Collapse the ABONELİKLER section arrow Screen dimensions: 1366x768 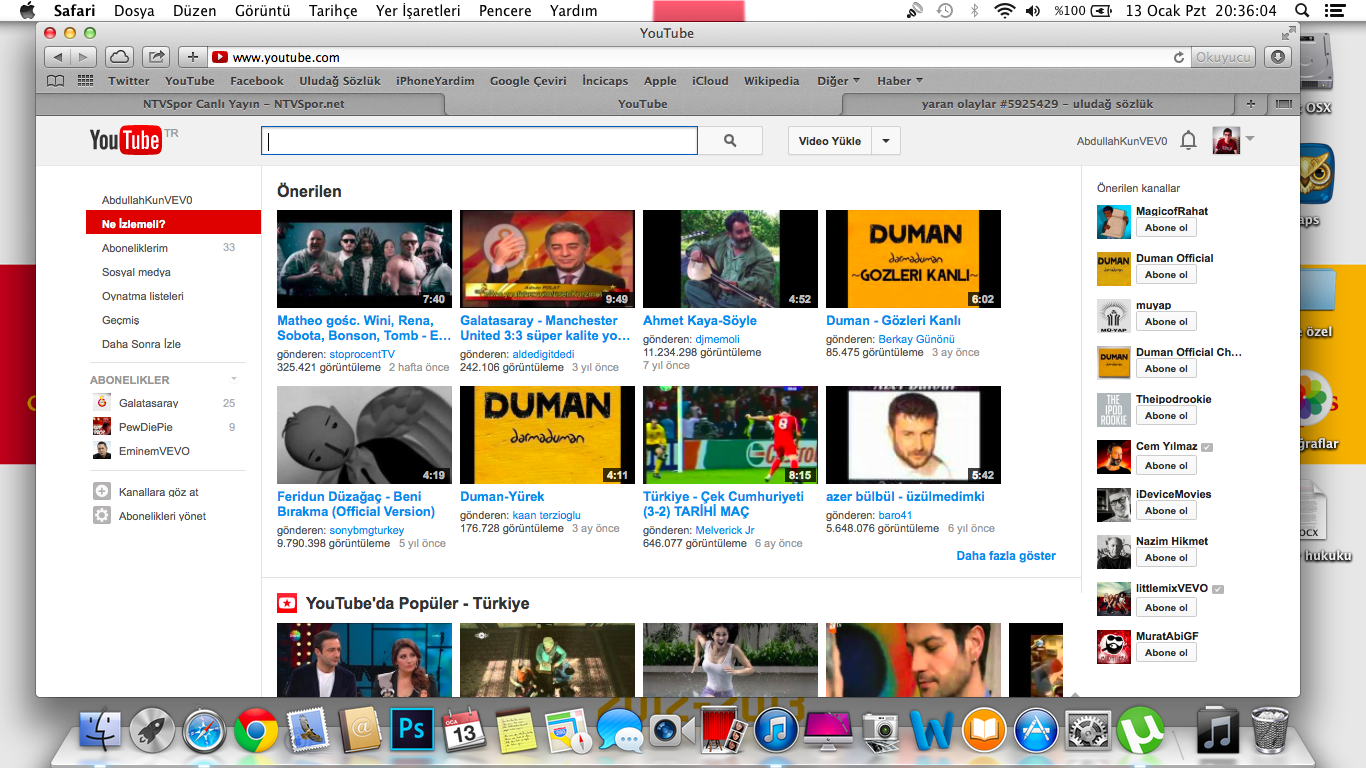(234, 379)
